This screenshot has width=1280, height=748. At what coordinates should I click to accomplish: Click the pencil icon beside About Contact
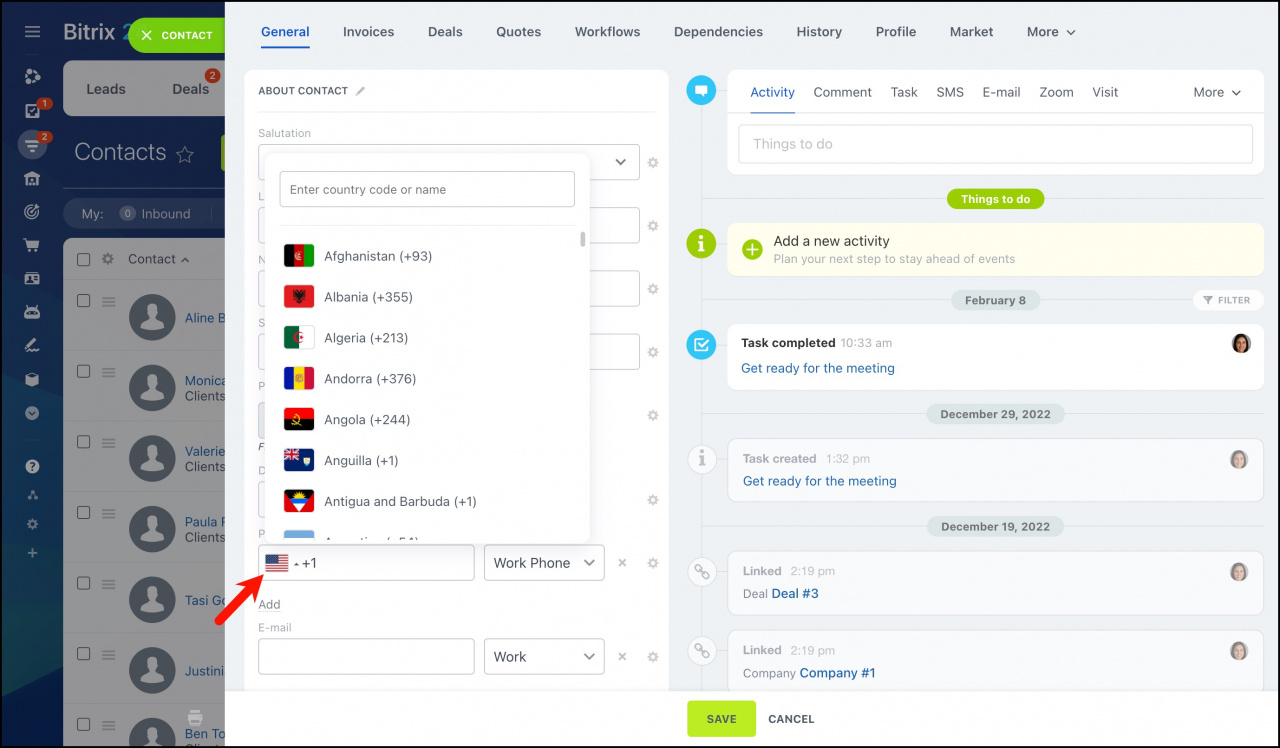click(x=361, y=91)
